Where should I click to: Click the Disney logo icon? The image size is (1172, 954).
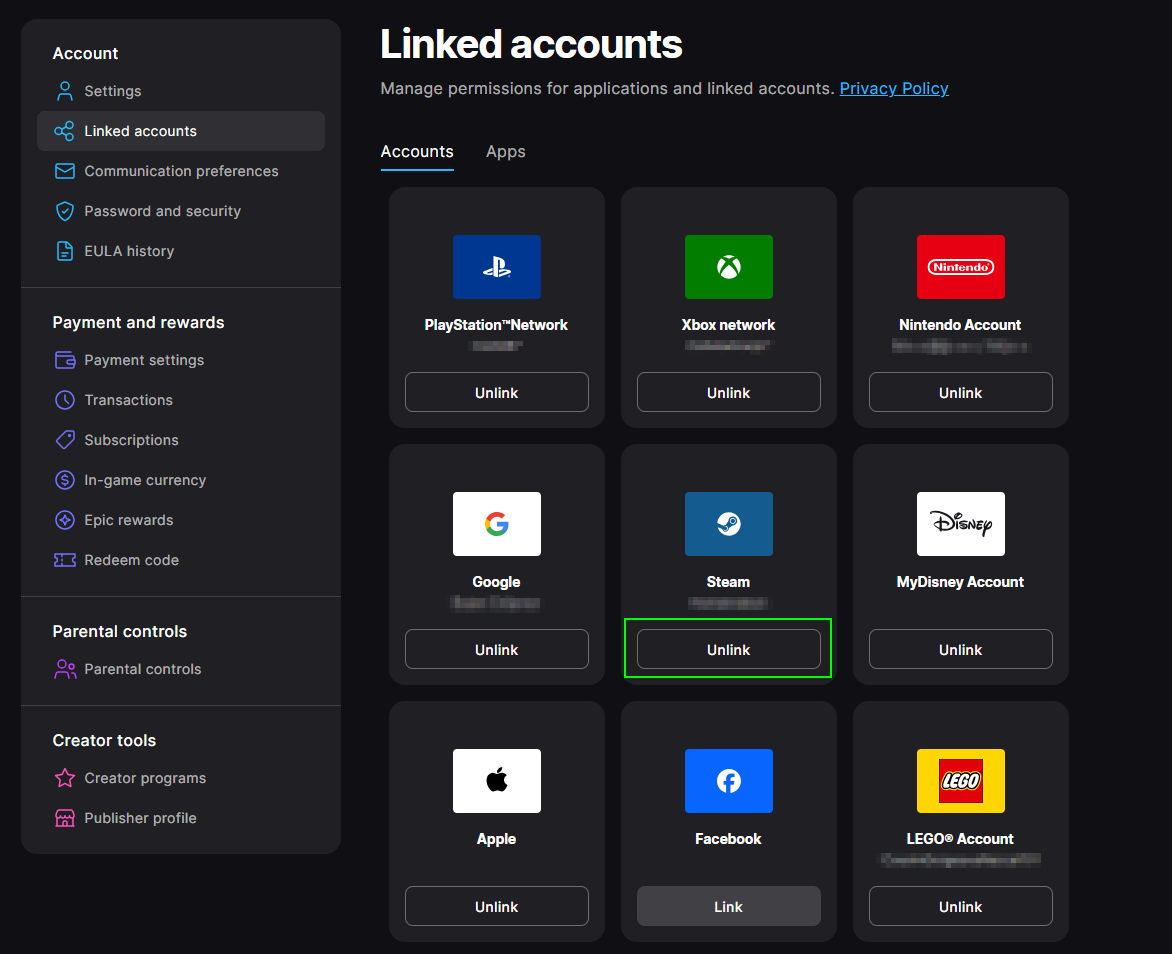tap(960, 524)
